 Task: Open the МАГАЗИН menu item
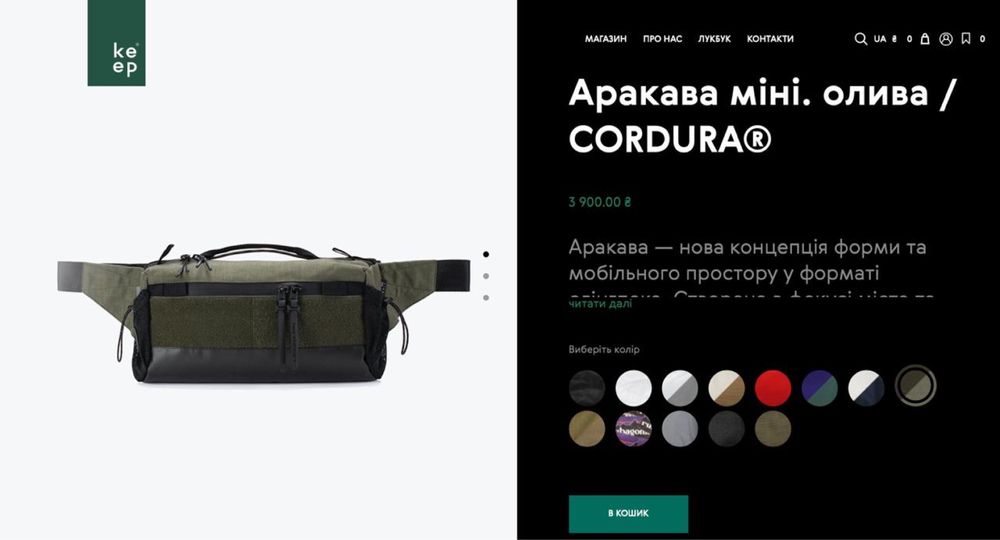606,39
